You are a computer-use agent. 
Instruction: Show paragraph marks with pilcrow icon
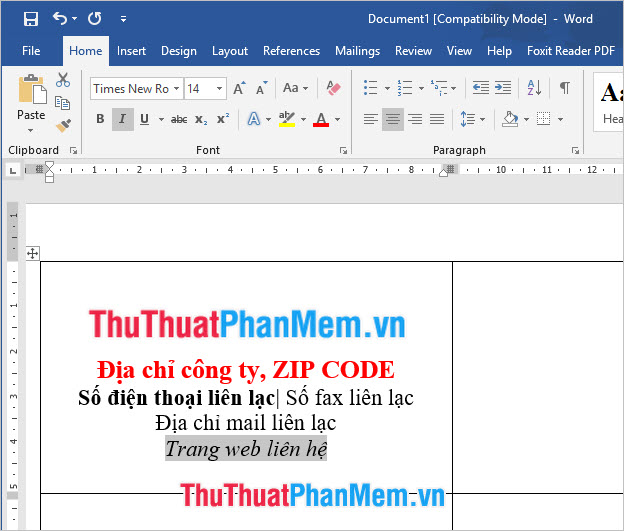565,88
